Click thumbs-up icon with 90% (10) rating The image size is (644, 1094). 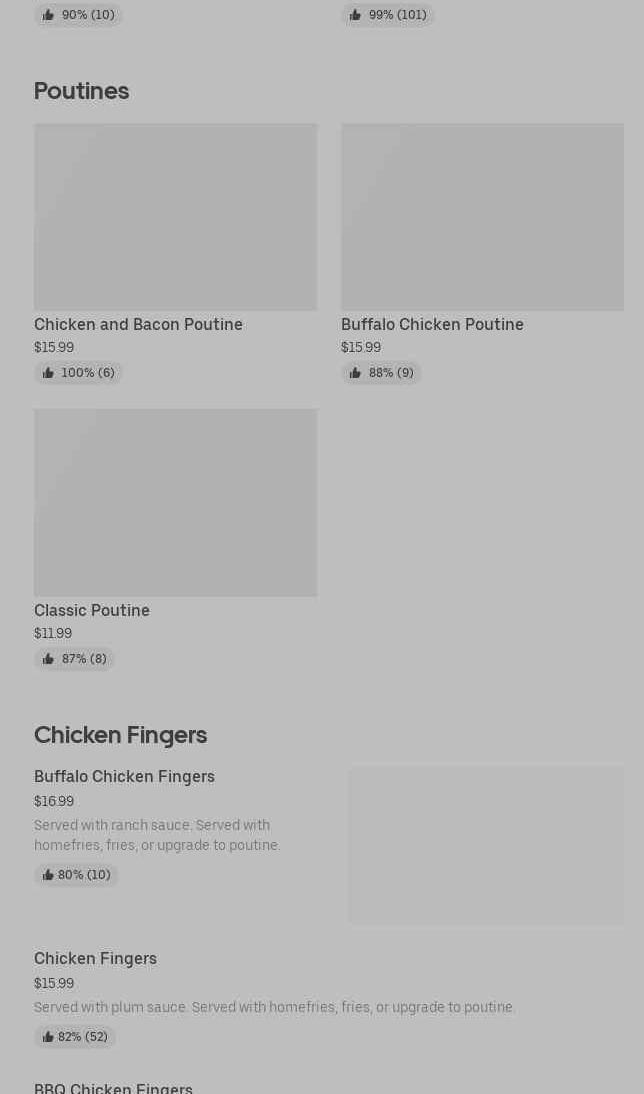coord(48,15)
